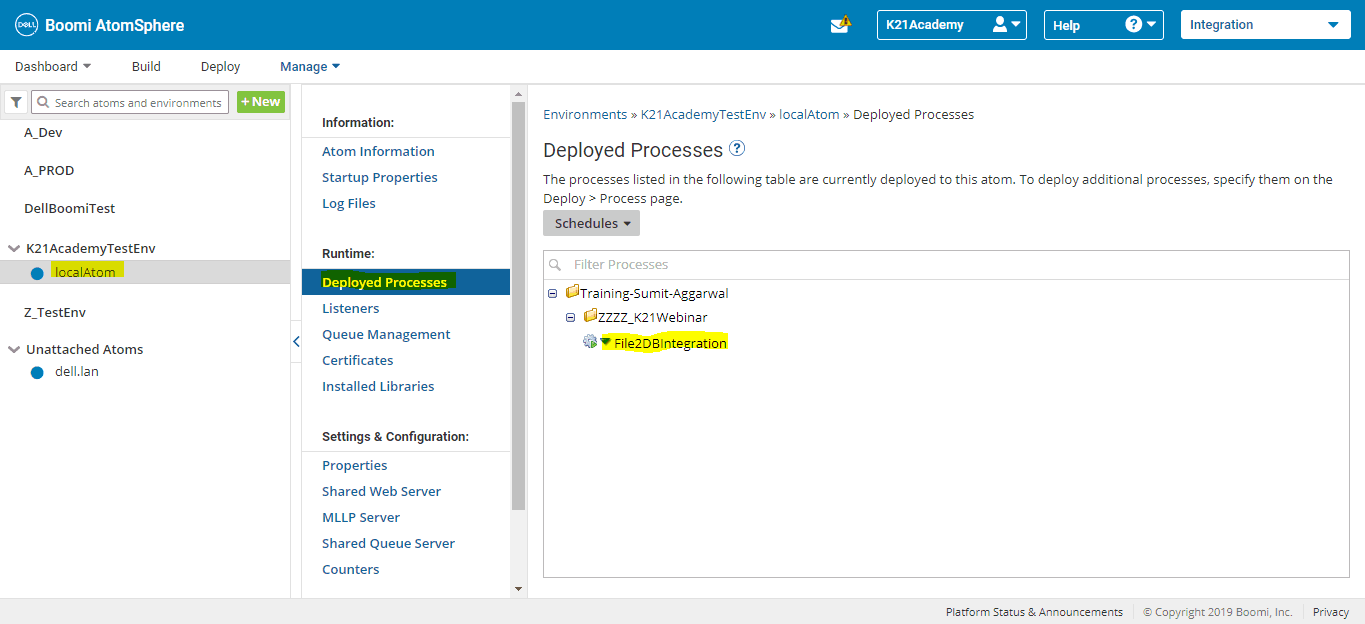
Task: Open Platform Status & Announcements
Action: [x=1034, y=612]
